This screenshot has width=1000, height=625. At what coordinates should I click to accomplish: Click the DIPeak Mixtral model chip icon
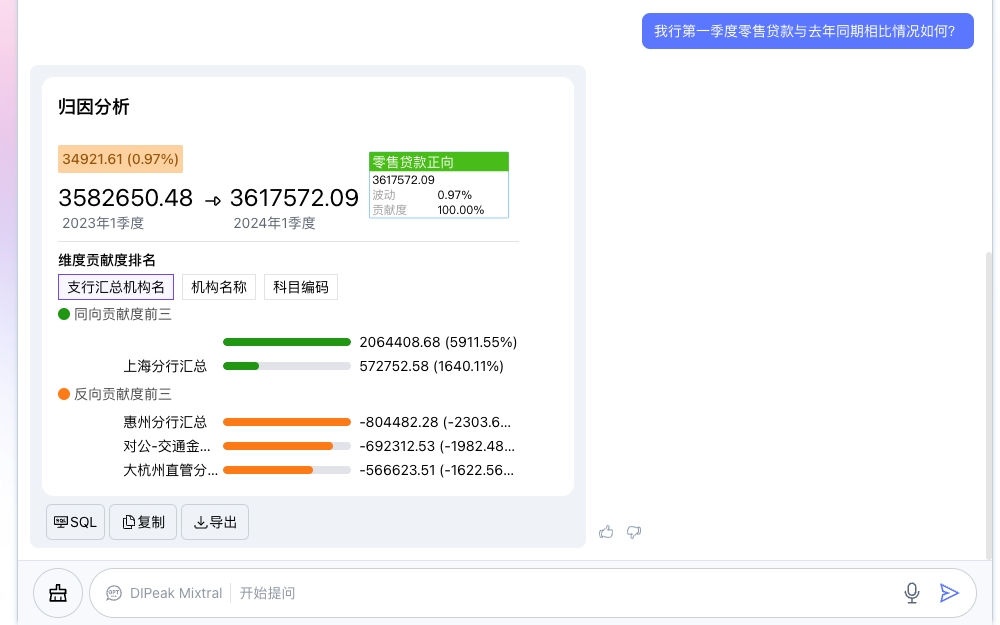point(113,592)
